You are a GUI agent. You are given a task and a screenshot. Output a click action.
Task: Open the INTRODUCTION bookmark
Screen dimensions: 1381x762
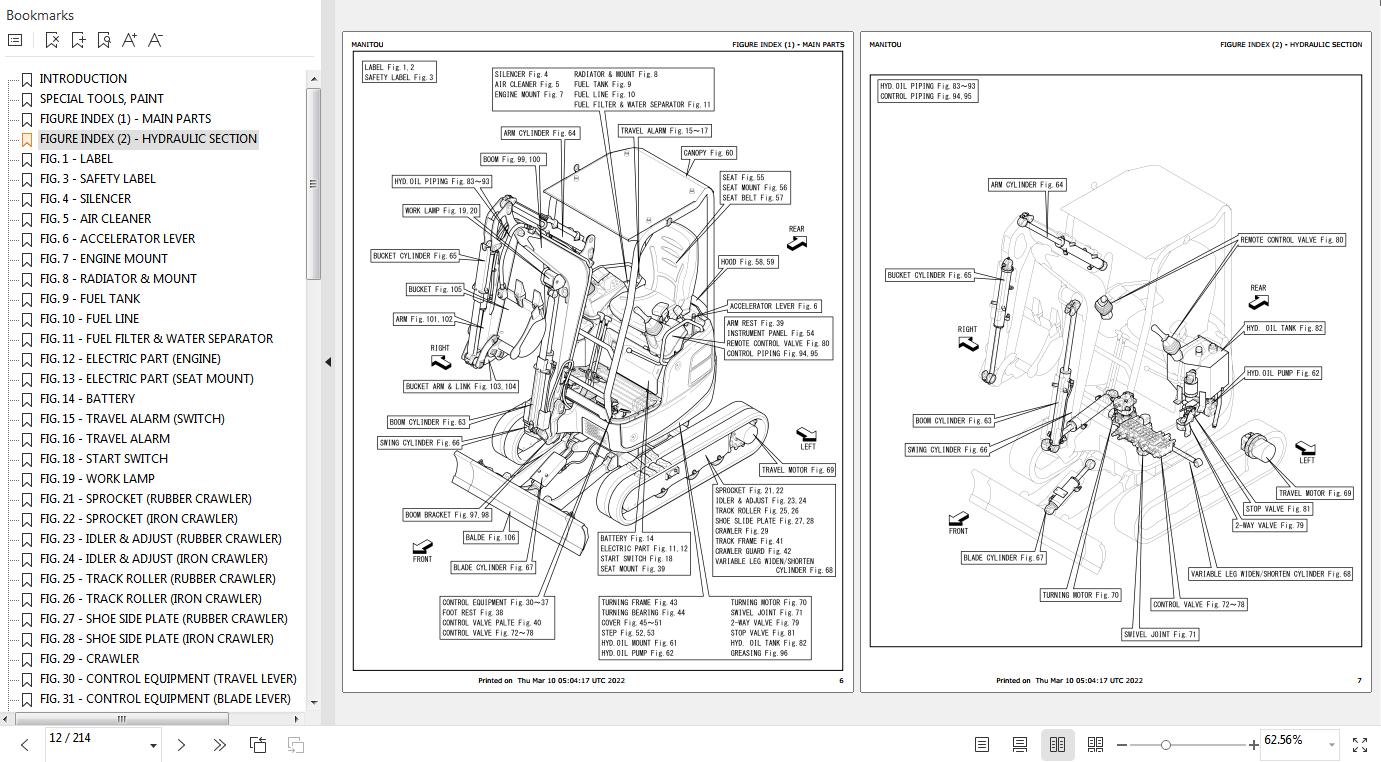point(83,78)
